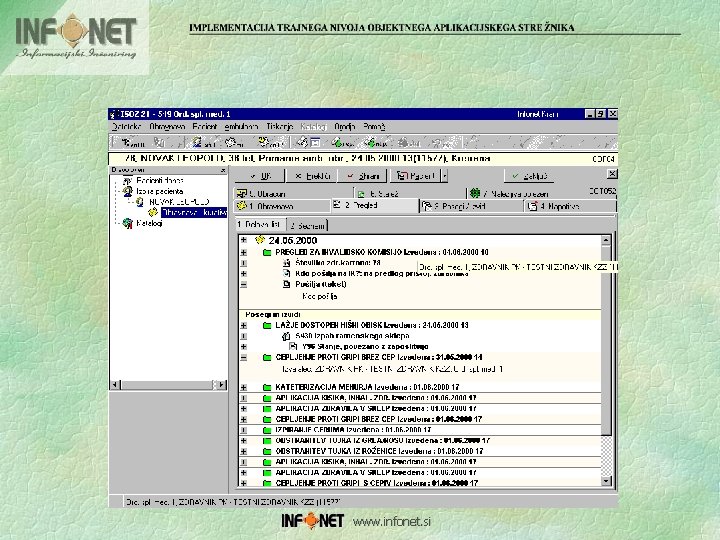Expand ODSTRANITEV TUJKA IZ ROŽENICE entry
Viewport: 720px width, 540px height.
click(x=244, y=451)
